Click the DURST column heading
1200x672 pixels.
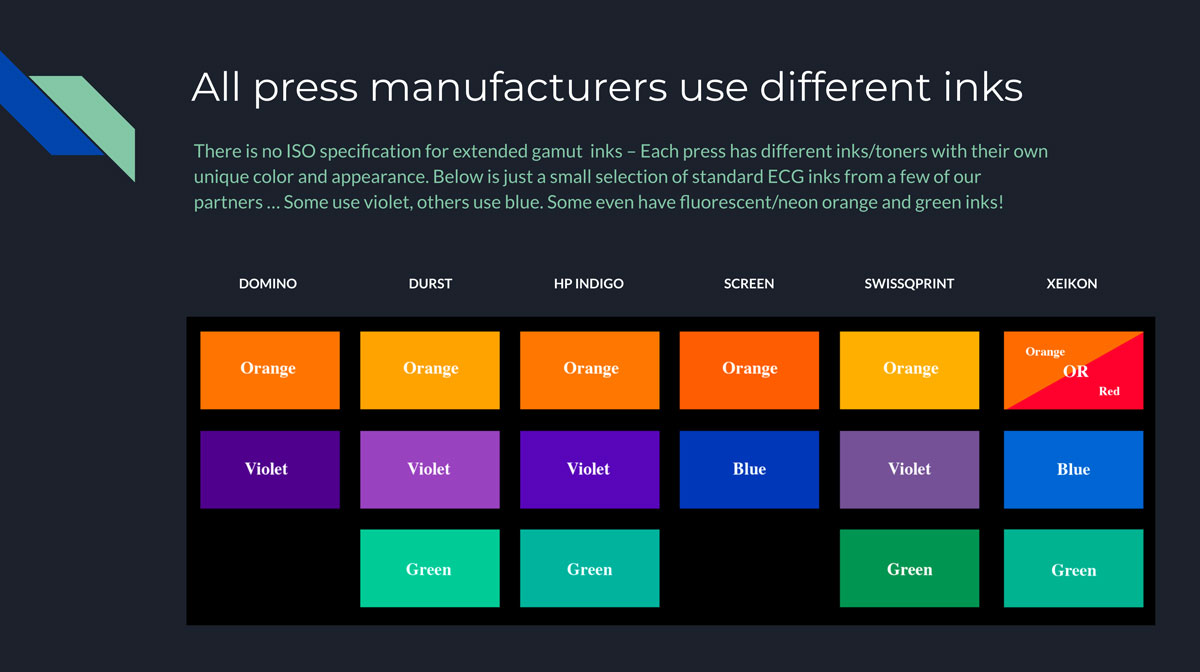coord(431,284)
